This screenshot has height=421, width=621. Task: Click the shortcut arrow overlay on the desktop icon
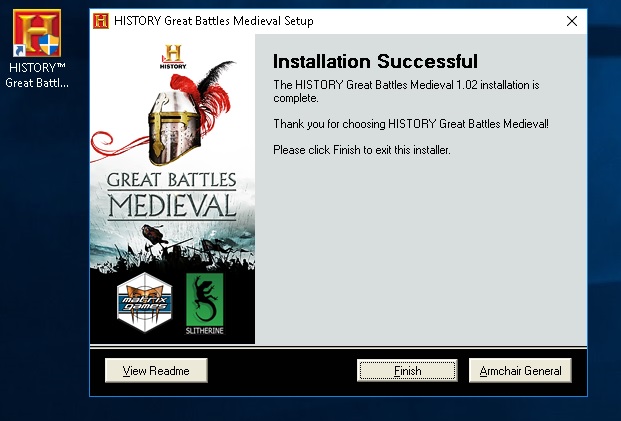pyautogui.click(x=19, y=51)
